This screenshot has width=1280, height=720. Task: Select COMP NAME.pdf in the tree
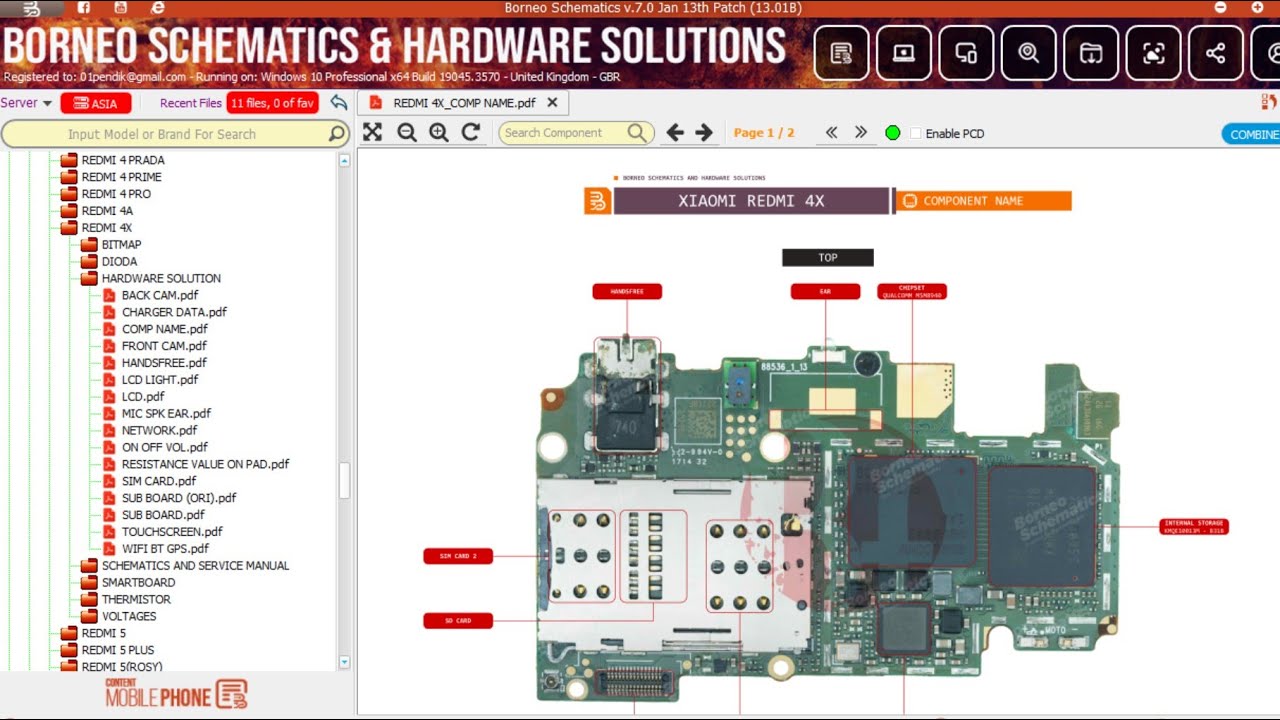pyautogui.click(x=165, y=329)
